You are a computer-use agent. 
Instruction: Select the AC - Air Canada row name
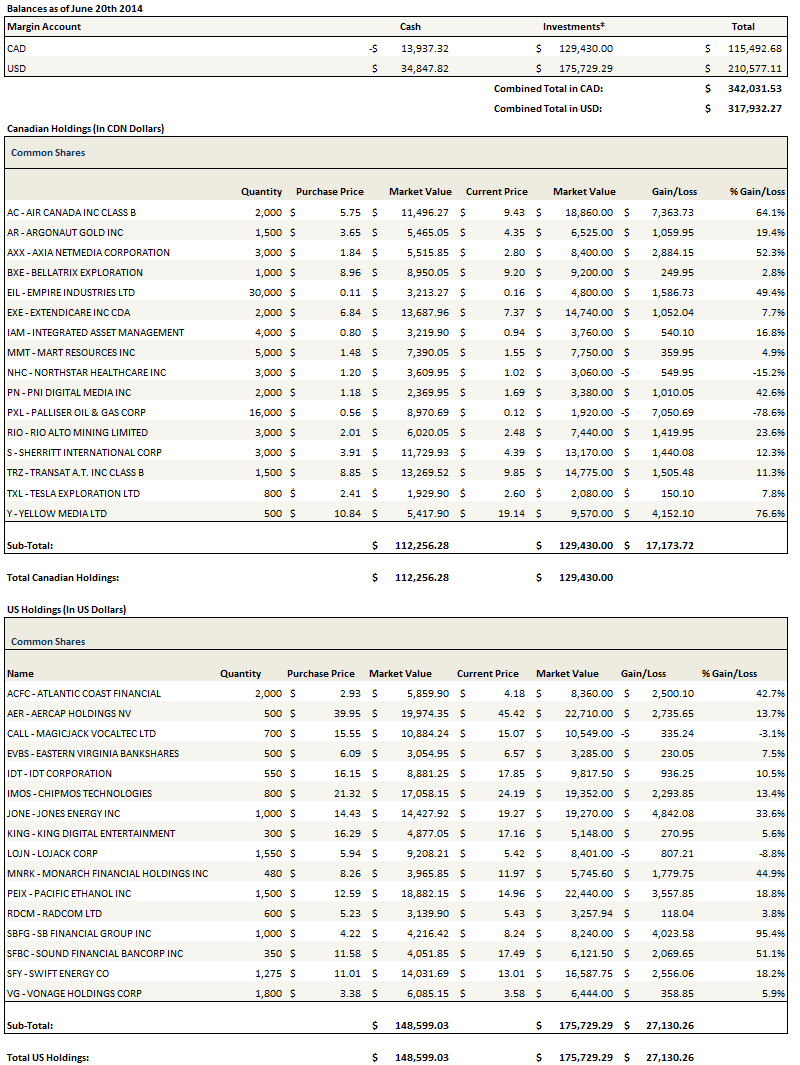(71, 212)
